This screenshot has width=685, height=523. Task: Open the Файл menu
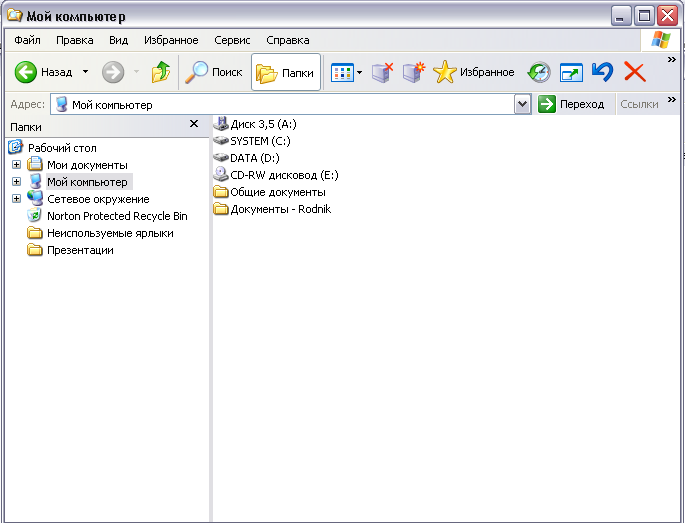[27, 40]
